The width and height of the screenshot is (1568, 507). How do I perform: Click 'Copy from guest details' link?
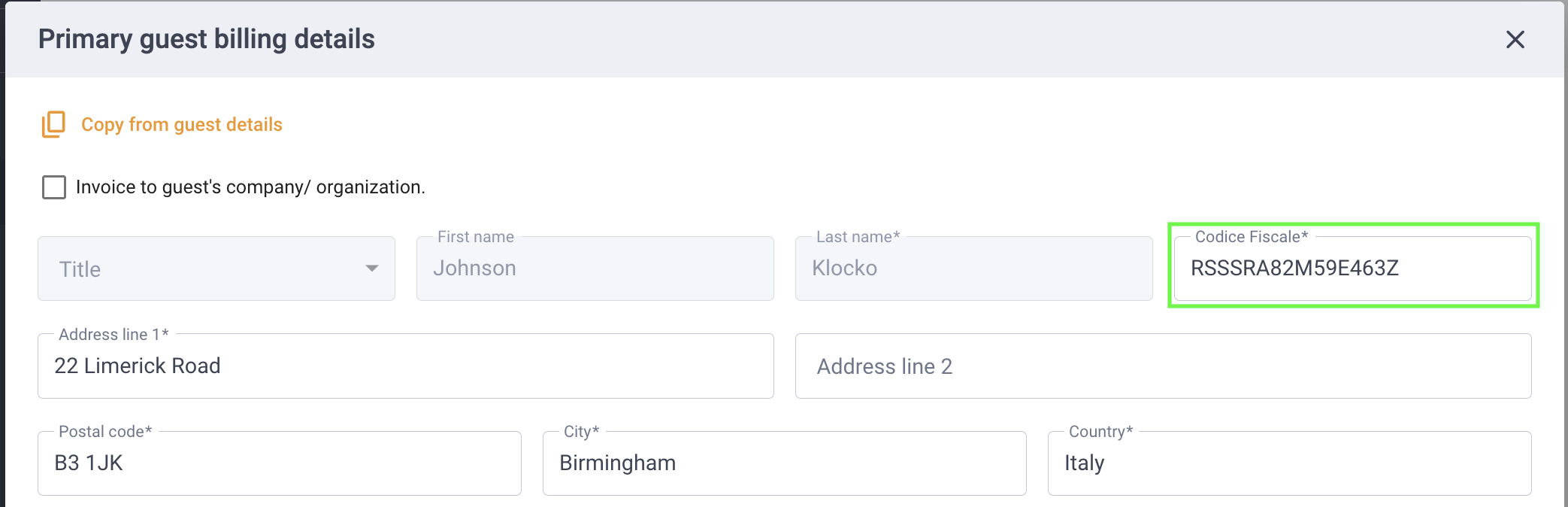pos(182,124)
